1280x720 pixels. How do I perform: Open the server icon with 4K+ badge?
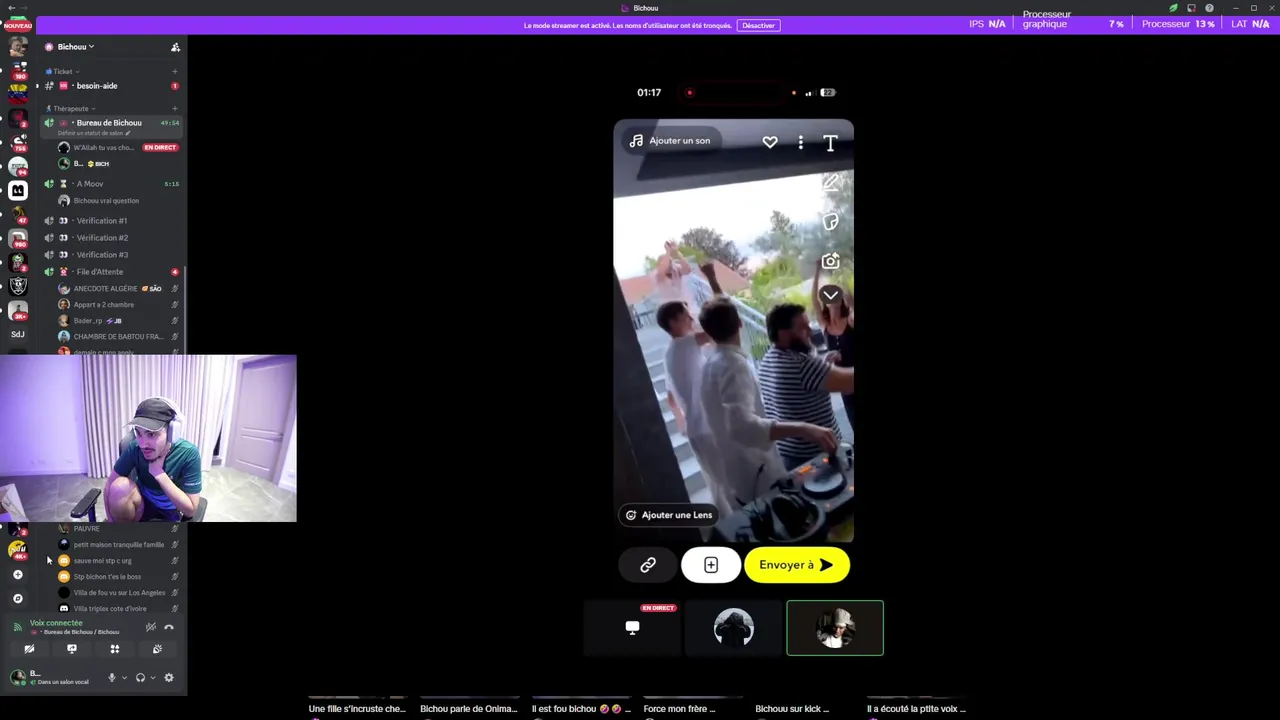(17, 549)
